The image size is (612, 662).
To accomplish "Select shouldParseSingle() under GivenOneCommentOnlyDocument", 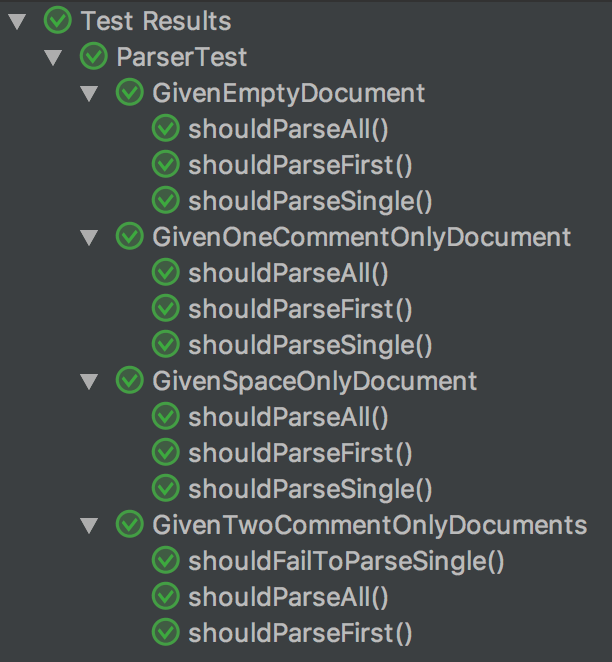I will pyautogui.click(x=310, y=345).
